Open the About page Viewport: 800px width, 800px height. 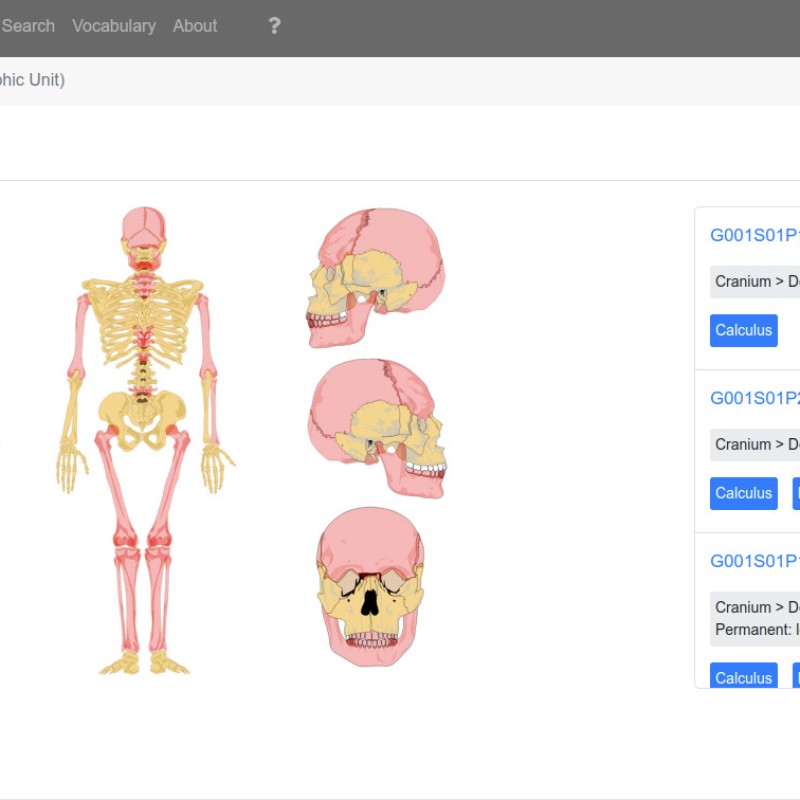pos(194,27)
